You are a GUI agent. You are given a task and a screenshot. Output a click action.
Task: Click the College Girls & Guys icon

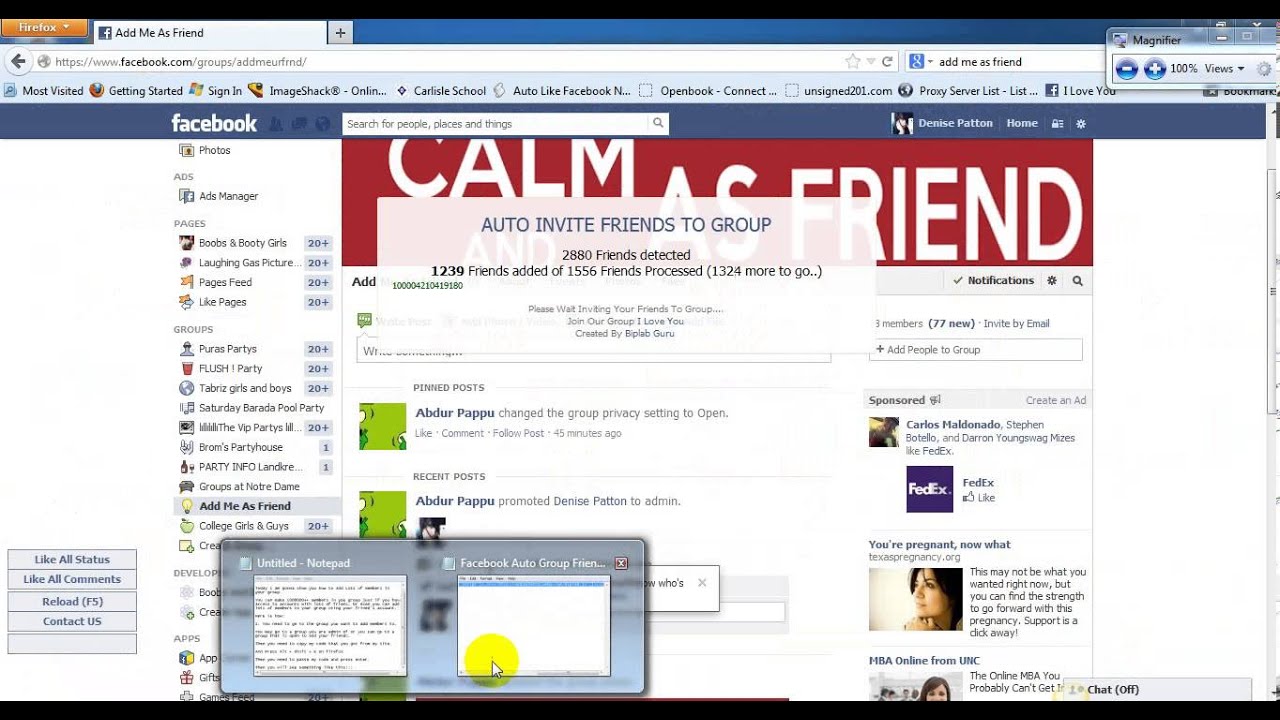[186, 526]
